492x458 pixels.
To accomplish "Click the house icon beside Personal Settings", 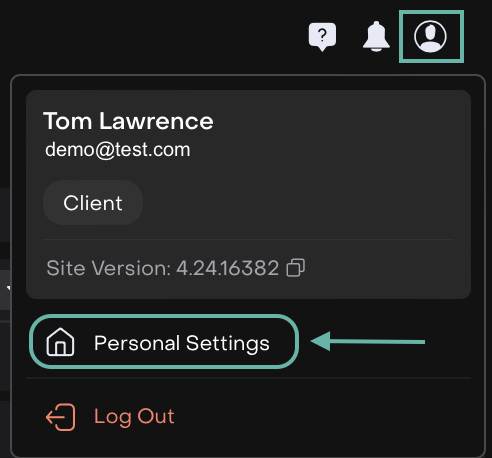I will point(60,342).
